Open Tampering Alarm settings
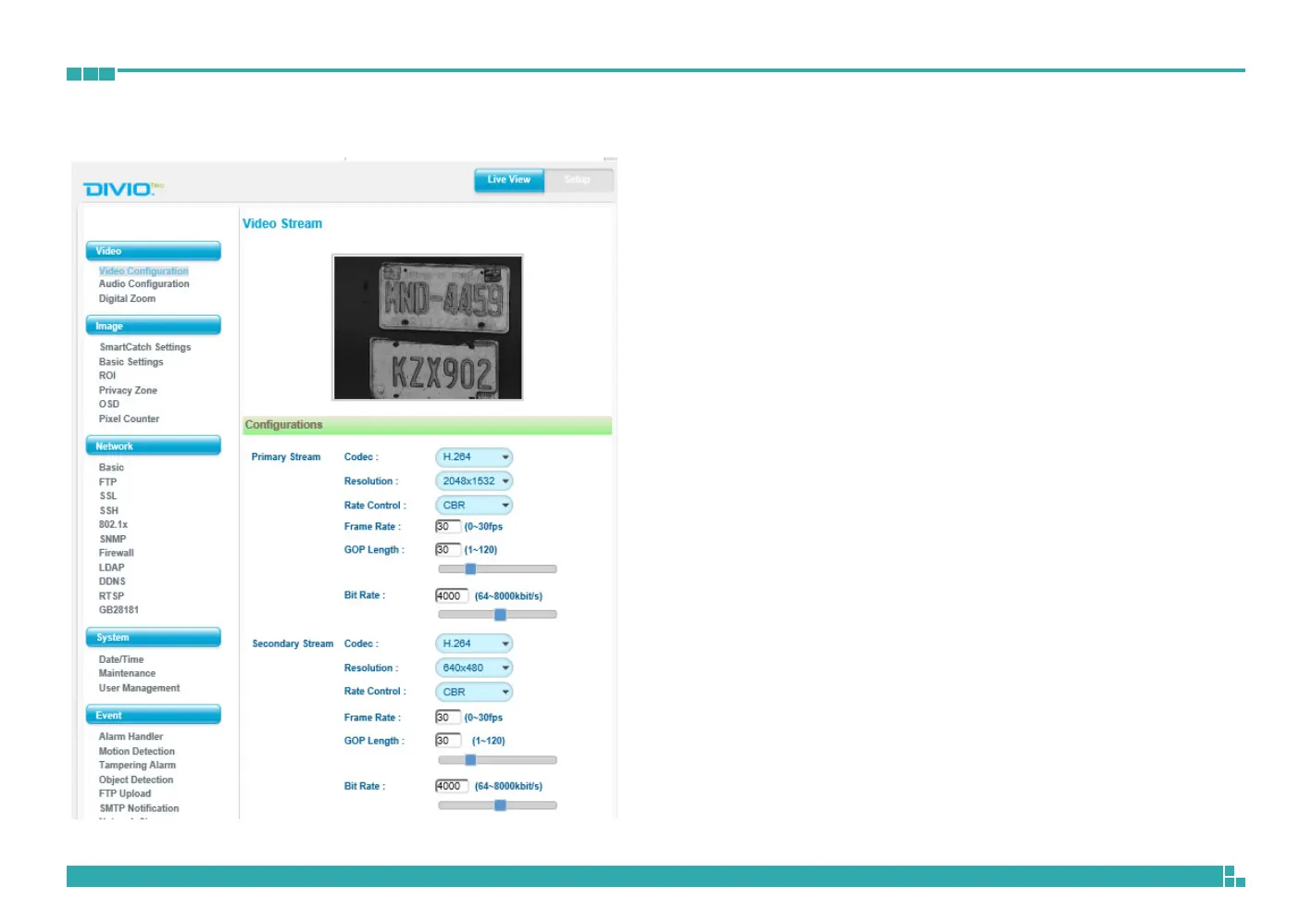 click(137, 766)
